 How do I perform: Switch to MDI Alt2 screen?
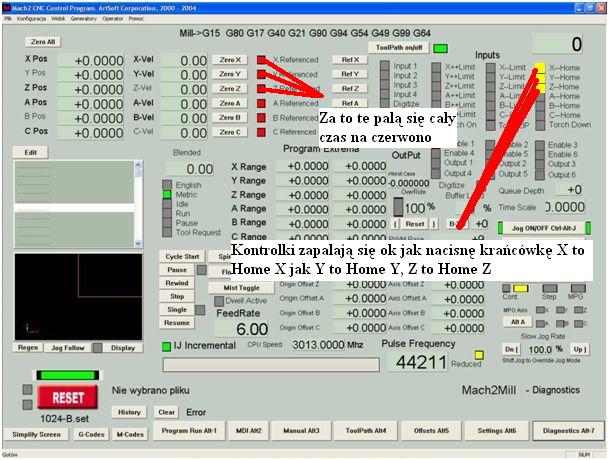249,431
